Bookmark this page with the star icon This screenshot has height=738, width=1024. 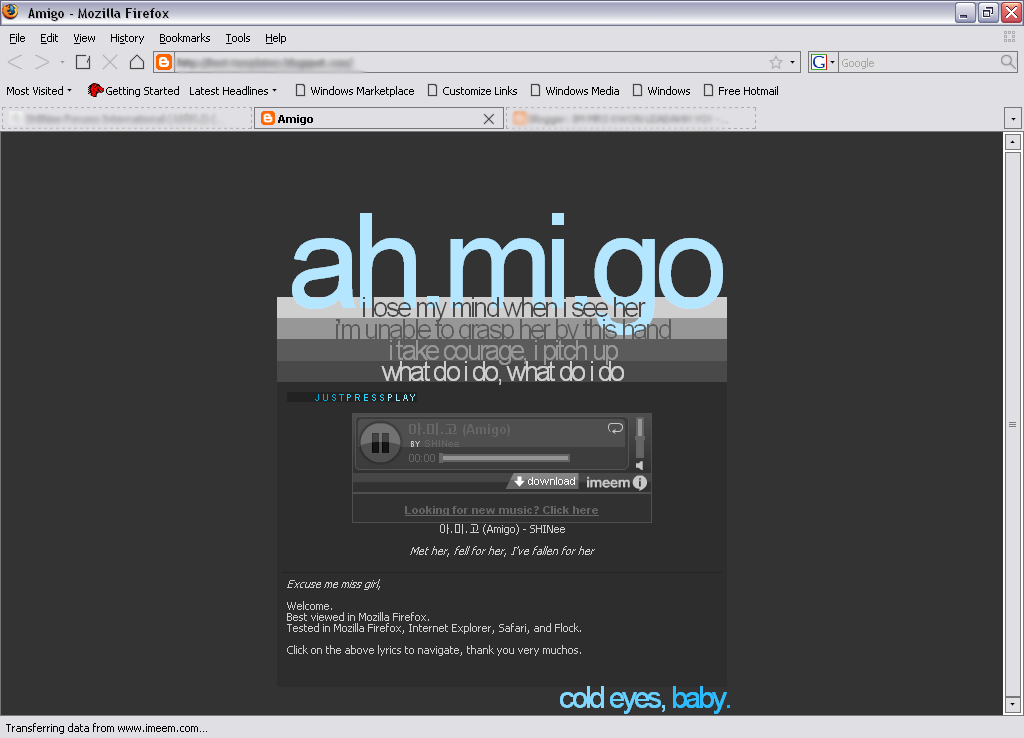[776, 62]
